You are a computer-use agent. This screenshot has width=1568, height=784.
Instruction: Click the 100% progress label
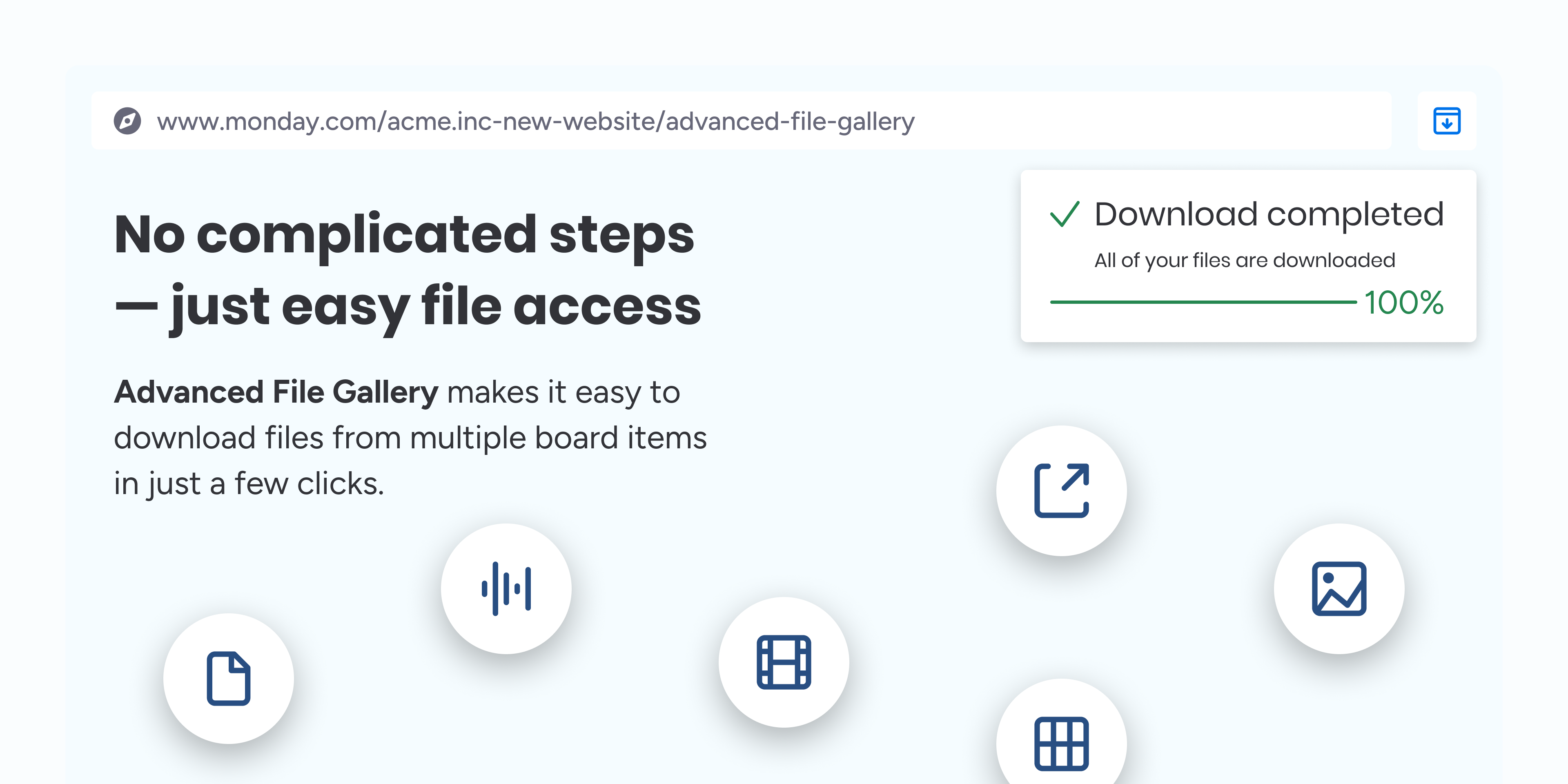[x=1404, y=303]
